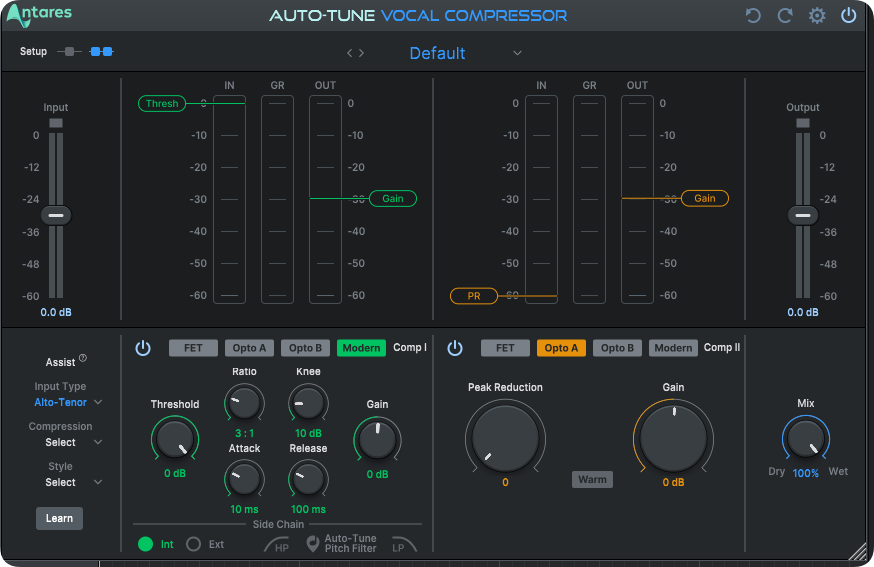The height and width of the screenshot is (567, 874).
Task: Toggle Comp I power button
Action: tap(143, 348)
